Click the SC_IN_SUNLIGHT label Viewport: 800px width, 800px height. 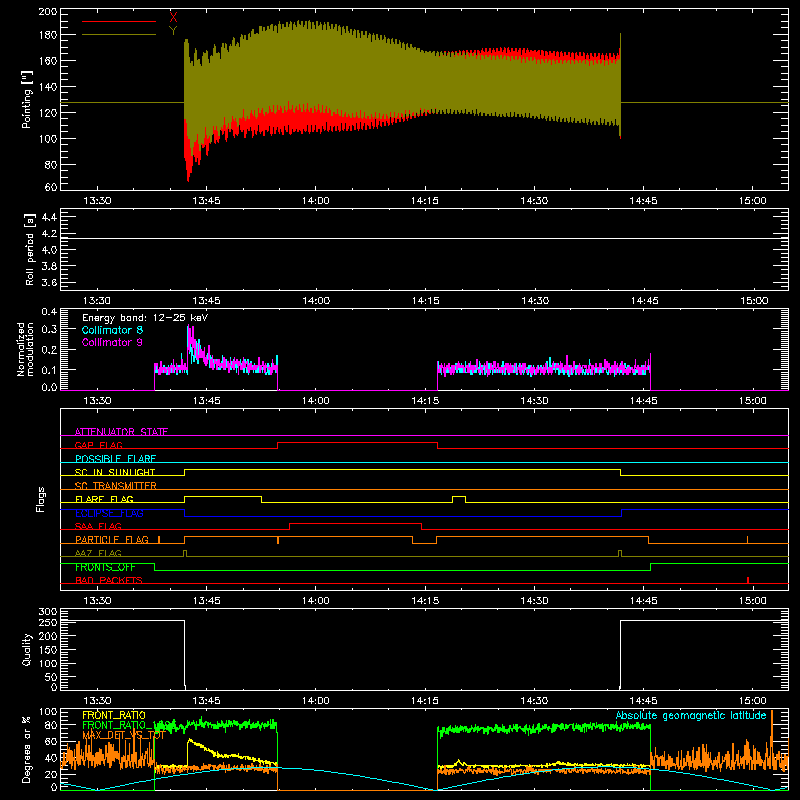(115, 472)
